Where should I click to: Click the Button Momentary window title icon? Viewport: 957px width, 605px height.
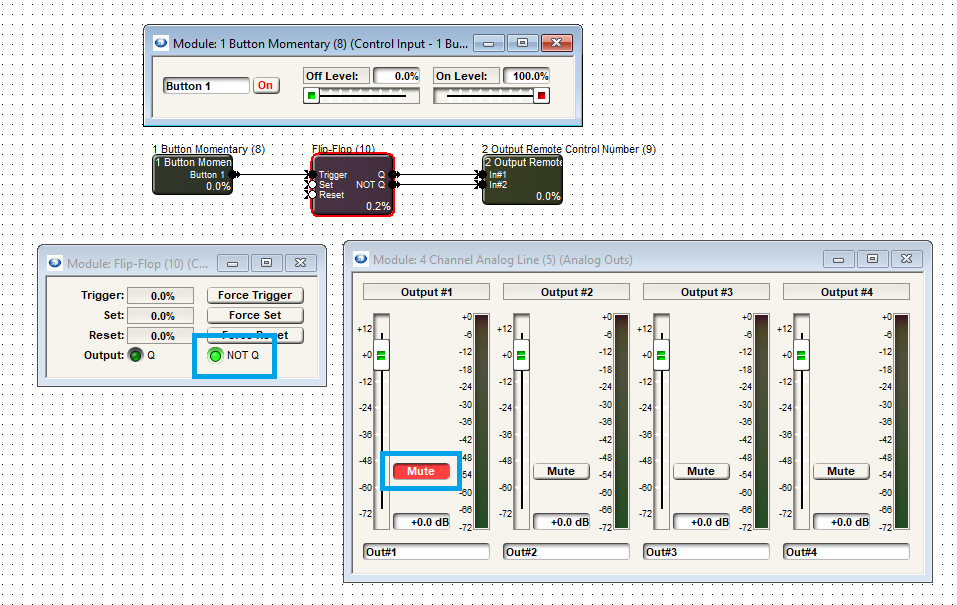tap(160, 43)
